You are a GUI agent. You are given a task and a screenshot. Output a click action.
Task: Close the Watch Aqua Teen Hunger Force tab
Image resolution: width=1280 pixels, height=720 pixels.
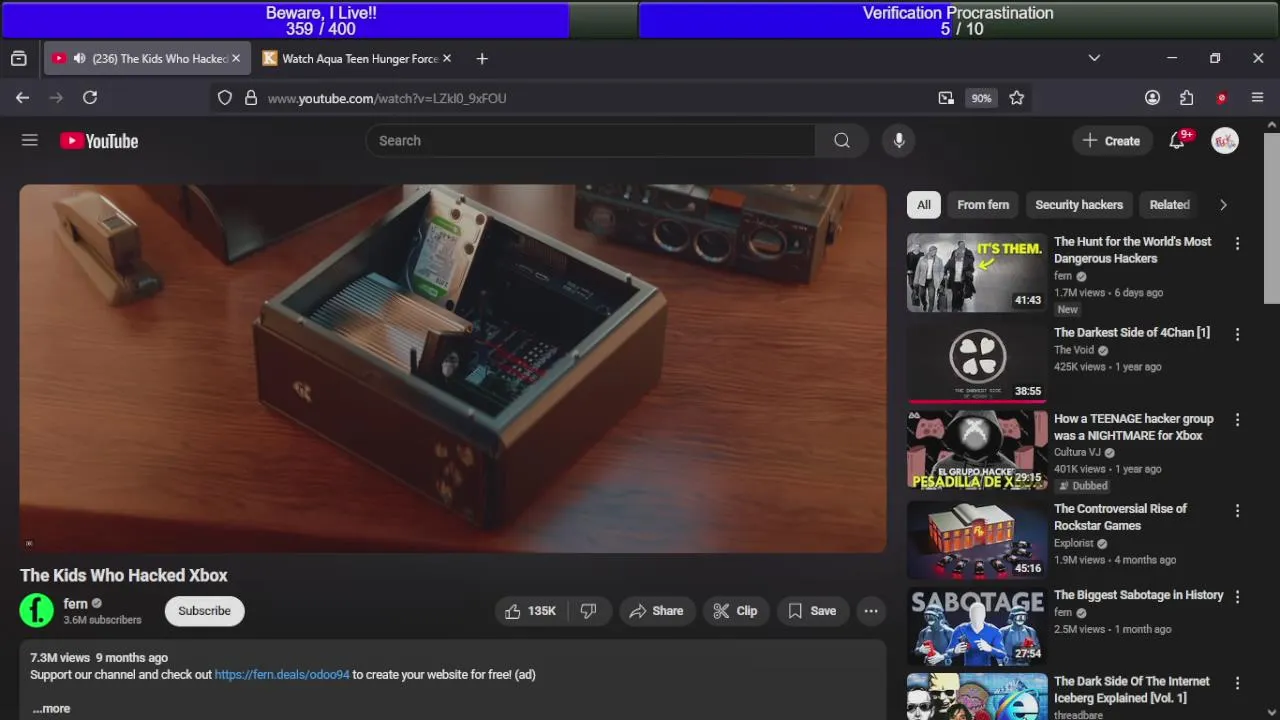(x=447, y=59)
